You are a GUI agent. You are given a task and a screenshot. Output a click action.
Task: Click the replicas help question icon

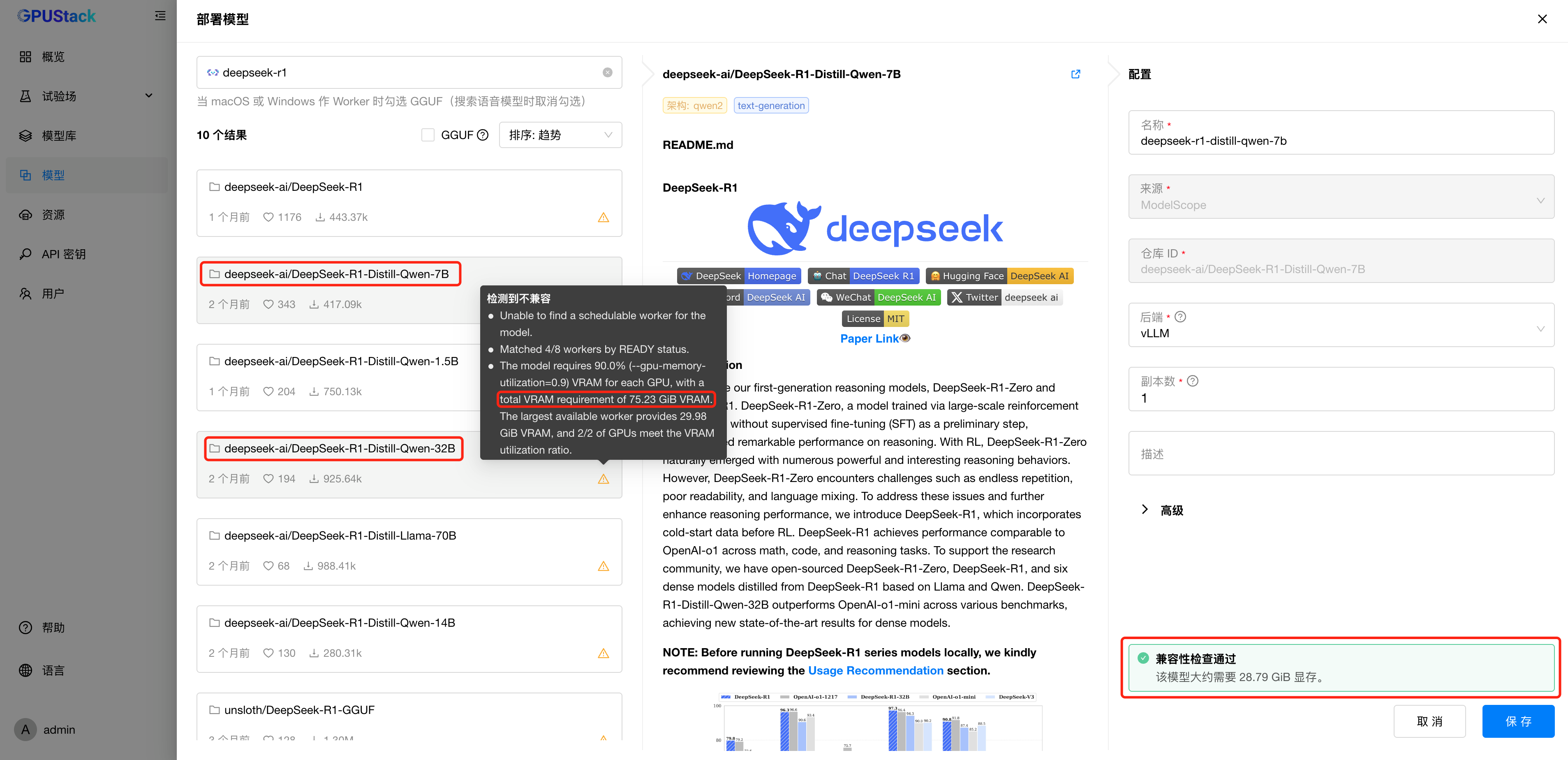pyautogui.click(x=1192, y=381)
